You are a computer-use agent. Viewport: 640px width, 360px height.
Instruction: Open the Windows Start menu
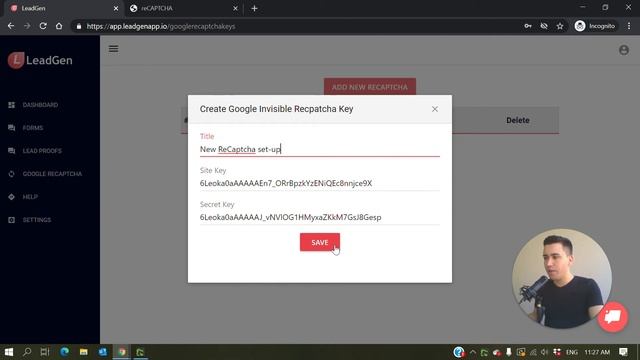9,352
